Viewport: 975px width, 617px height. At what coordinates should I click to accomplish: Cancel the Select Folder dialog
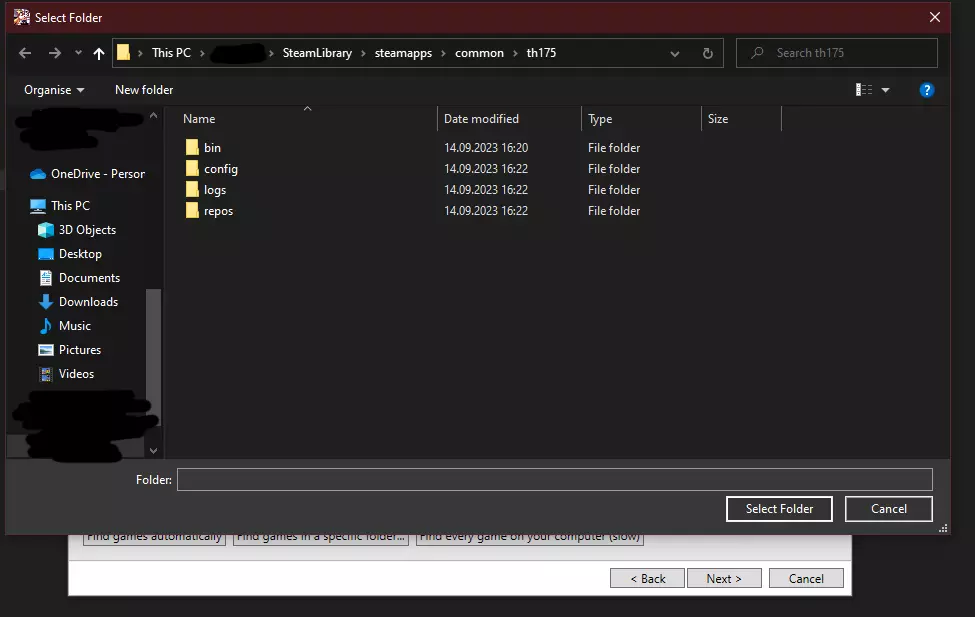[889, 509]
